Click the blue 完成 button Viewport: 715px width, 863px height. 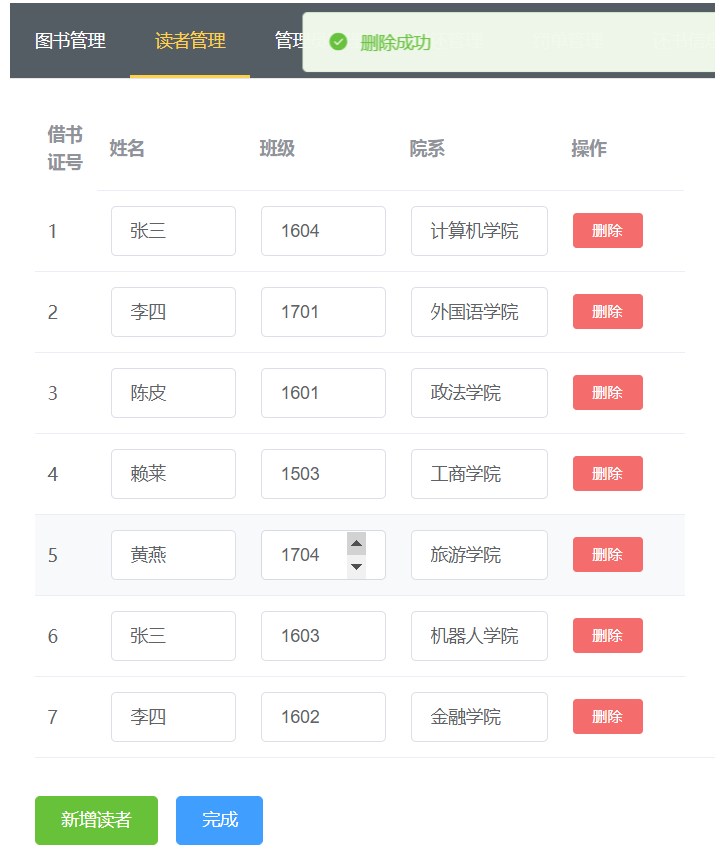point(219,820)
